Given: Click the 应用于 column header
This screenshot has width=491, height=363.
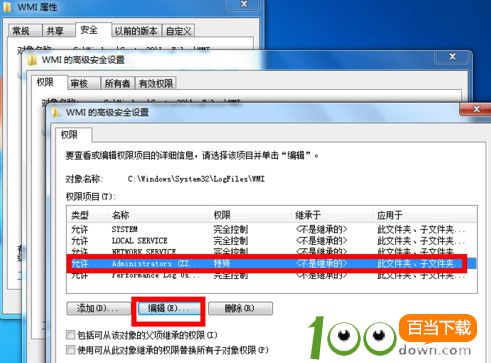Looking at the screenshot, I should (425, 215).
